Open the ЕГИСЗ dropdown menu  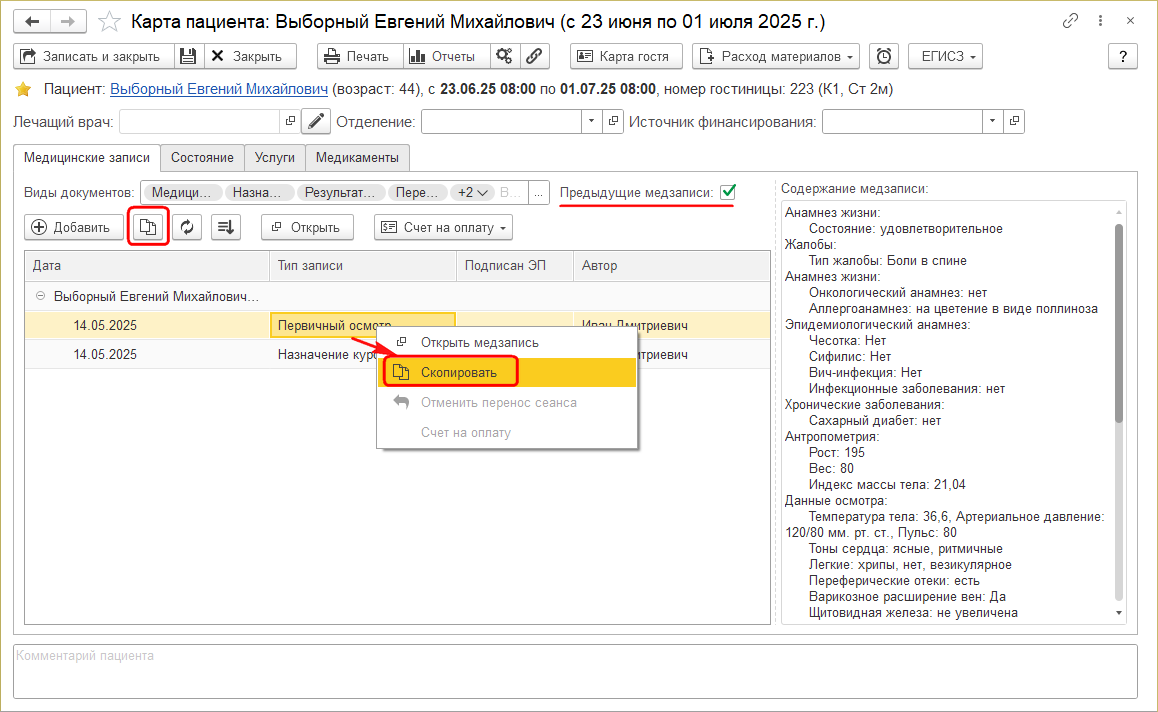coord(945,56)
